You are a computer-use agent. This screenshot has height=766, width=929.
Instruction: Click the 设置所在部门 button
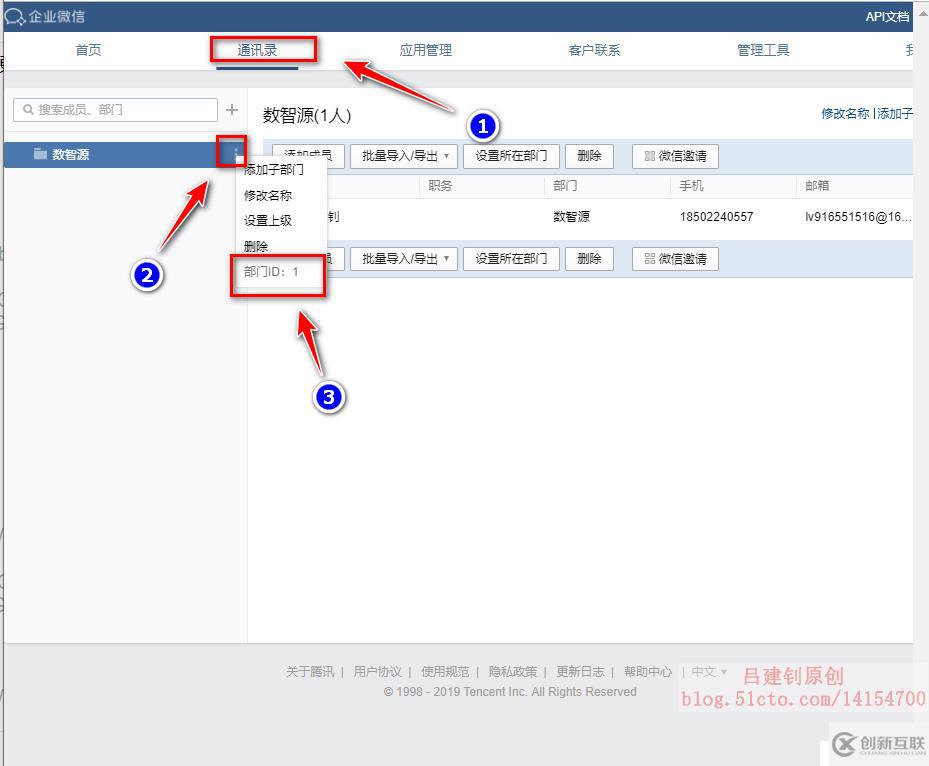[x=511, y=156]
